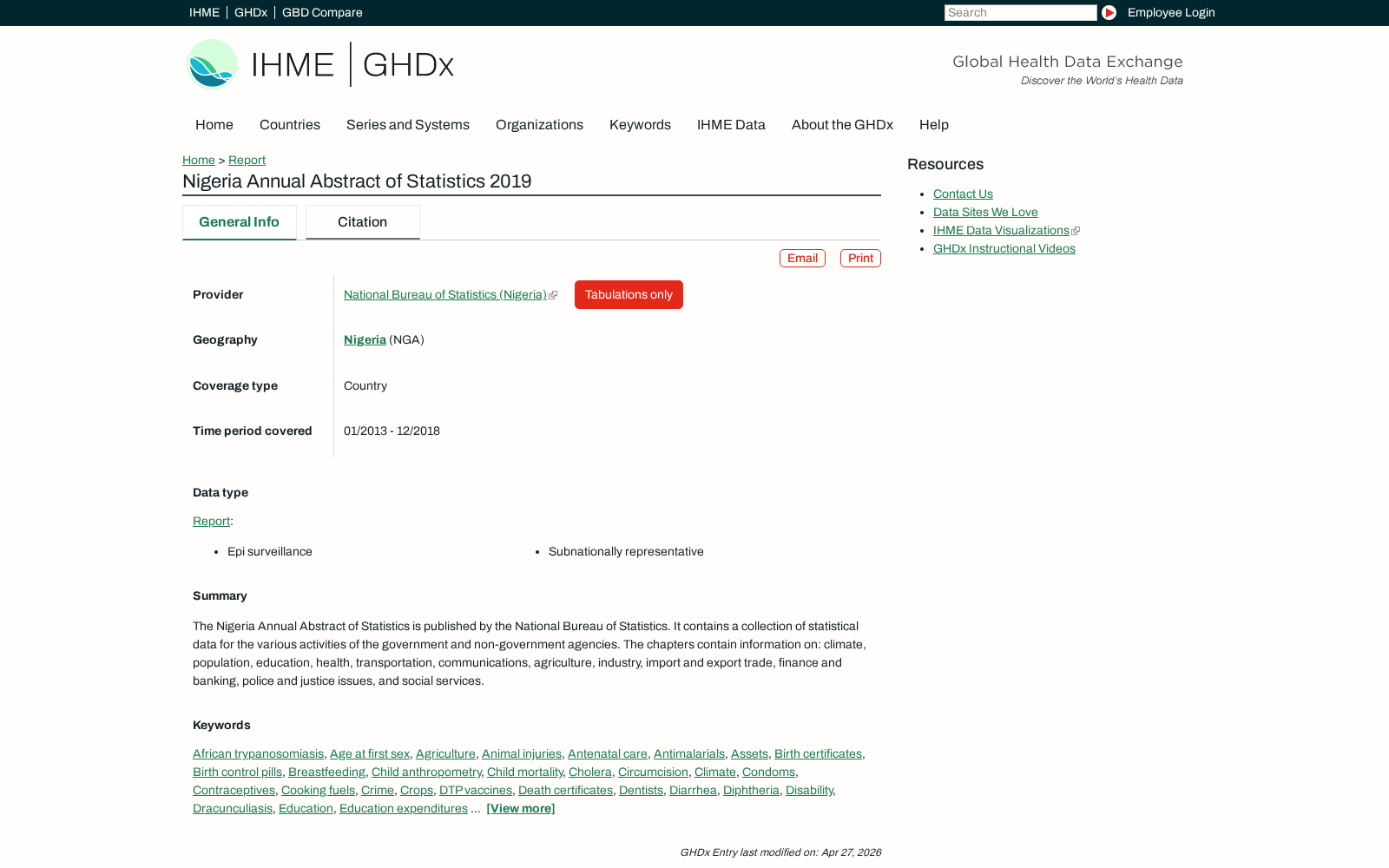Image resolution: width=1389 pixels, height=868 pixels.
Task: Open DTP vaccines keyword
Action: tap(476, 790)
